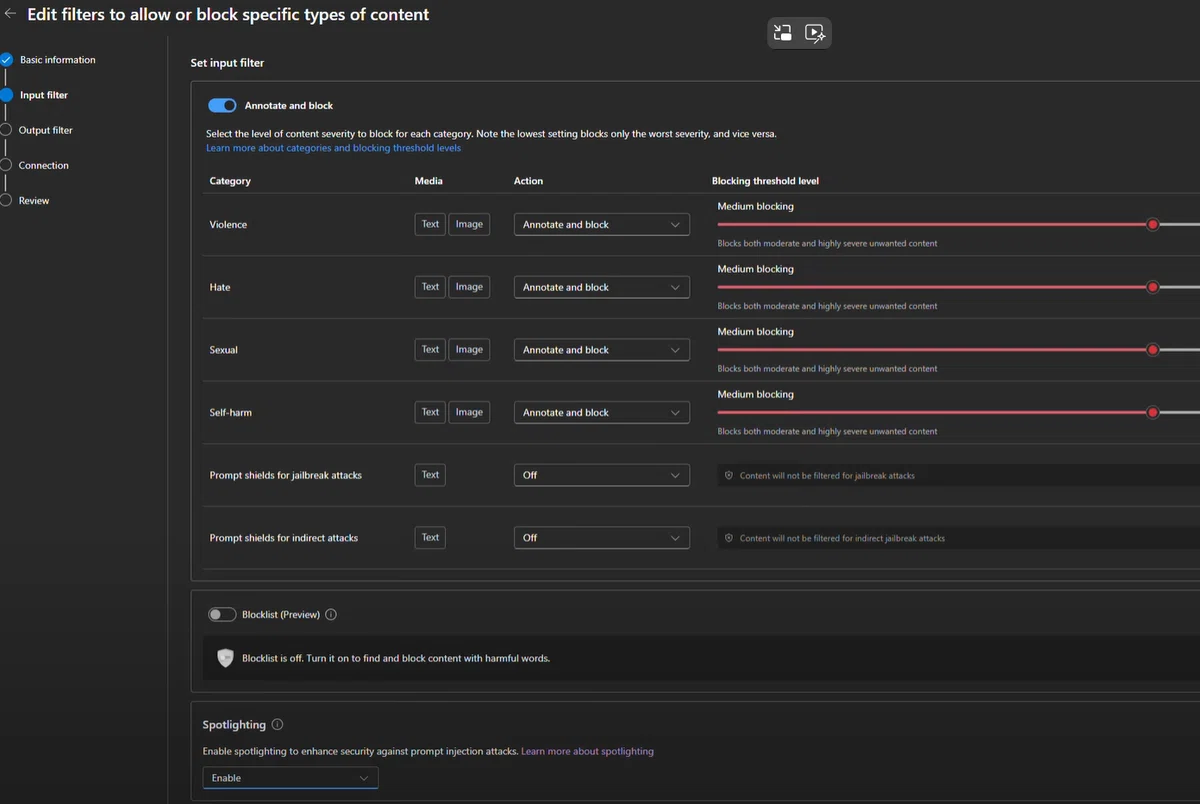The image size is (1200, 804).
Task: Click the Sexual blocking threshold slider handle
Action: coord(1153,350)
